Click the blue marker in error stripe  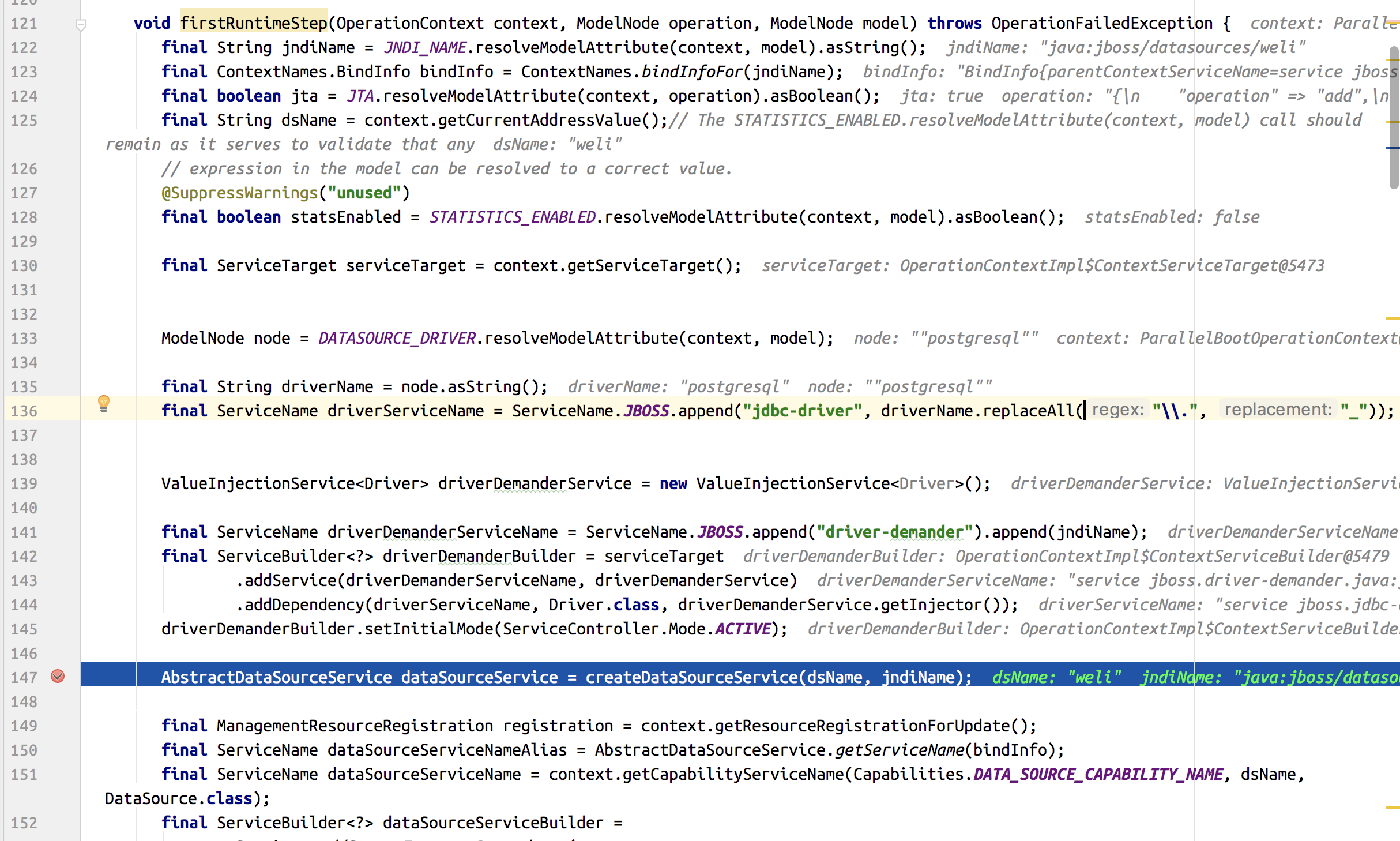point(1392,148)
